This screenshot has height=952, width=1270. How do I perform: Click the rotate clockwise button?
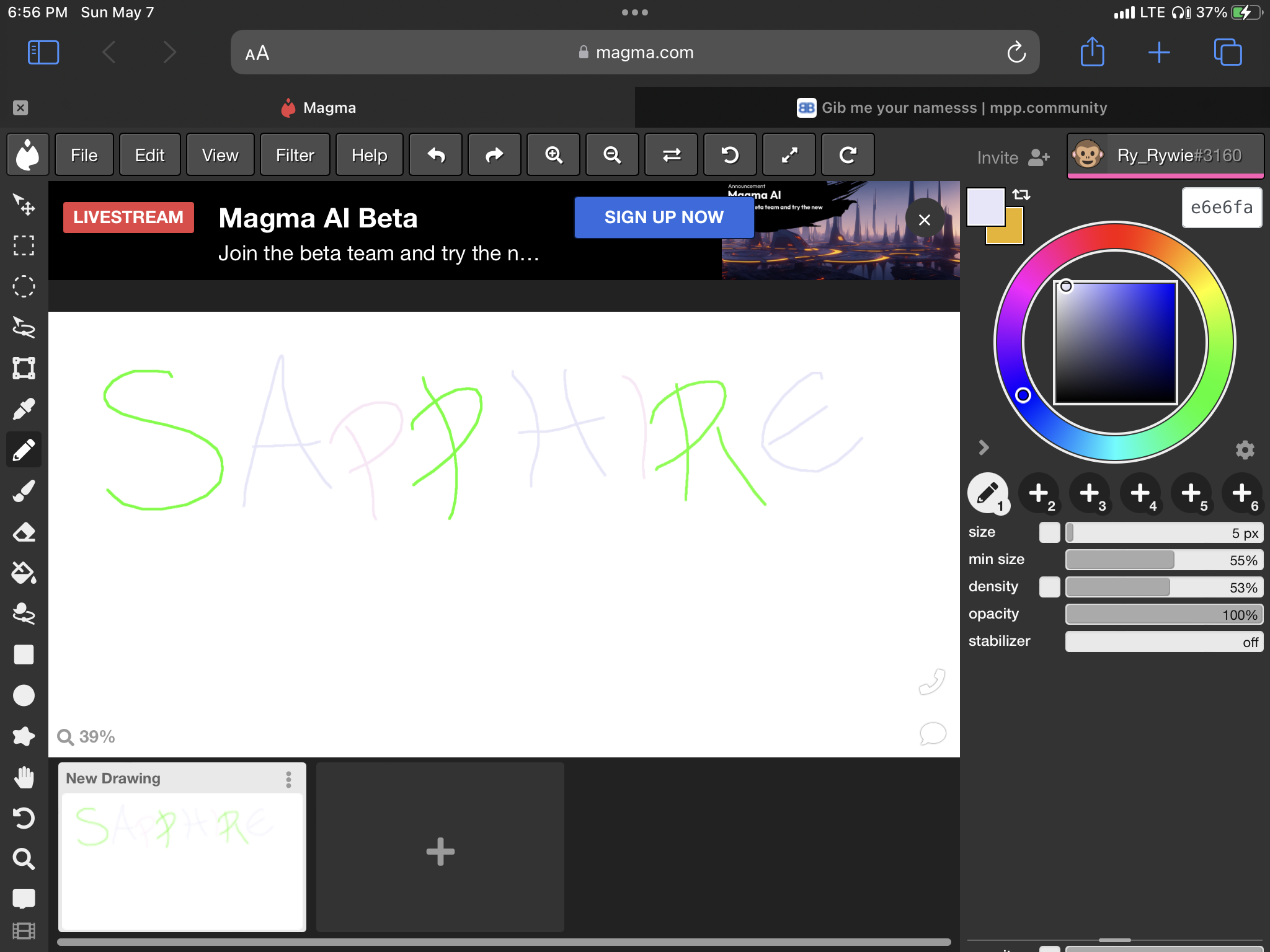[x=848, y=155]
